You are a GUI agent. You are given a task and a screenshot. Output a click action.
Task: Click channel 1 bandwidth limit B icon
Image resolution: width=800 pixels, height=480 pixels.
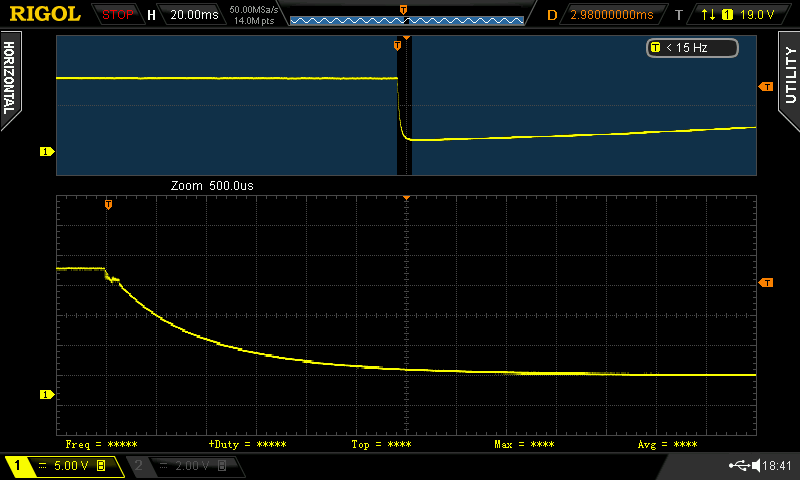click(x=101, y=466)
